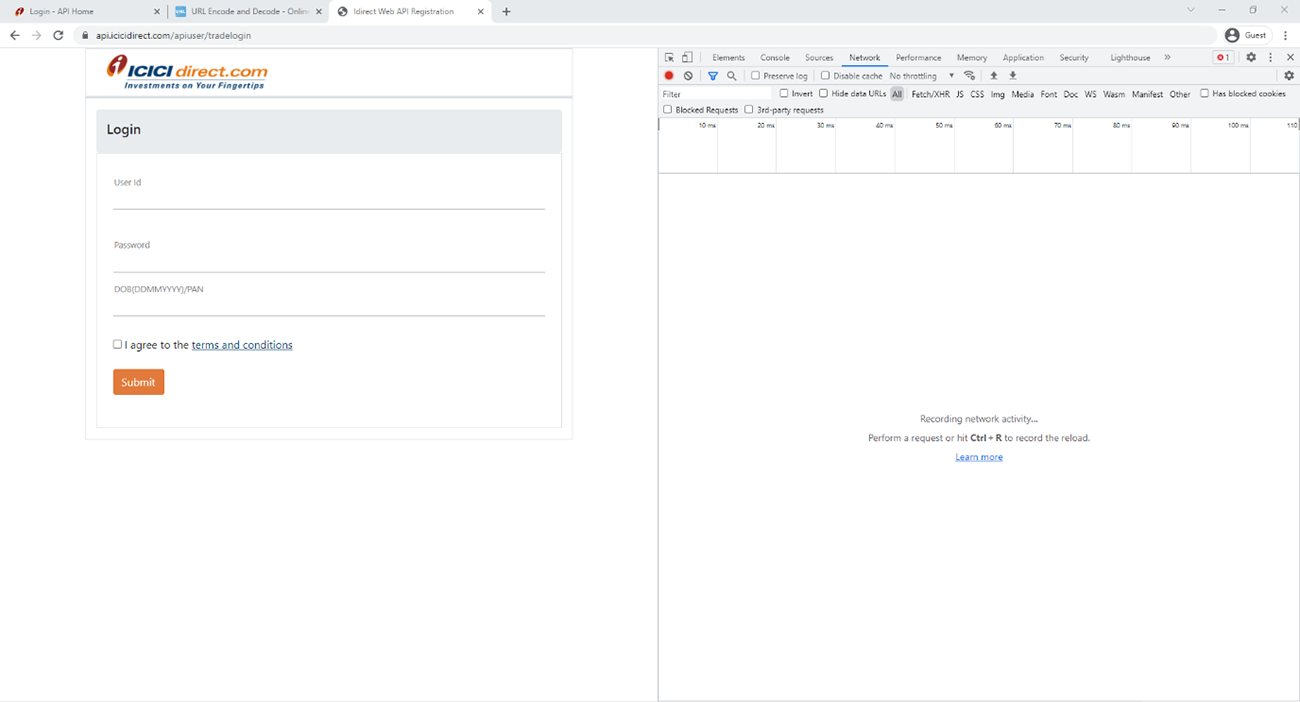Open the DevTools three-dot customize menu
The height and width of the screenshot is (702, 1300).
(1270, 58)
